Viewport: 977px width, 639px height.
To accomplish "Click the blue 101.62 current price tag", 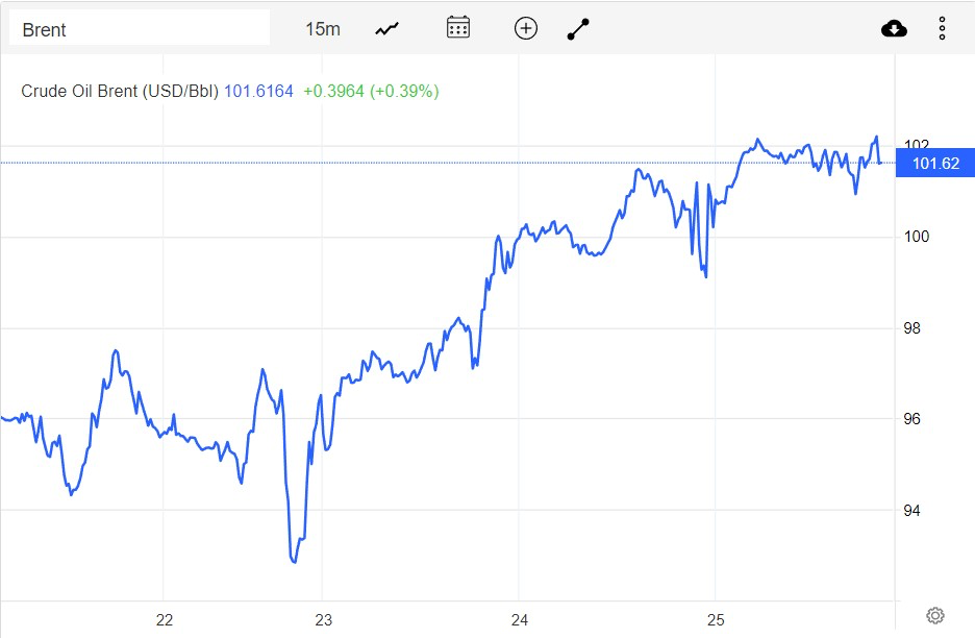I will [935, 164].
